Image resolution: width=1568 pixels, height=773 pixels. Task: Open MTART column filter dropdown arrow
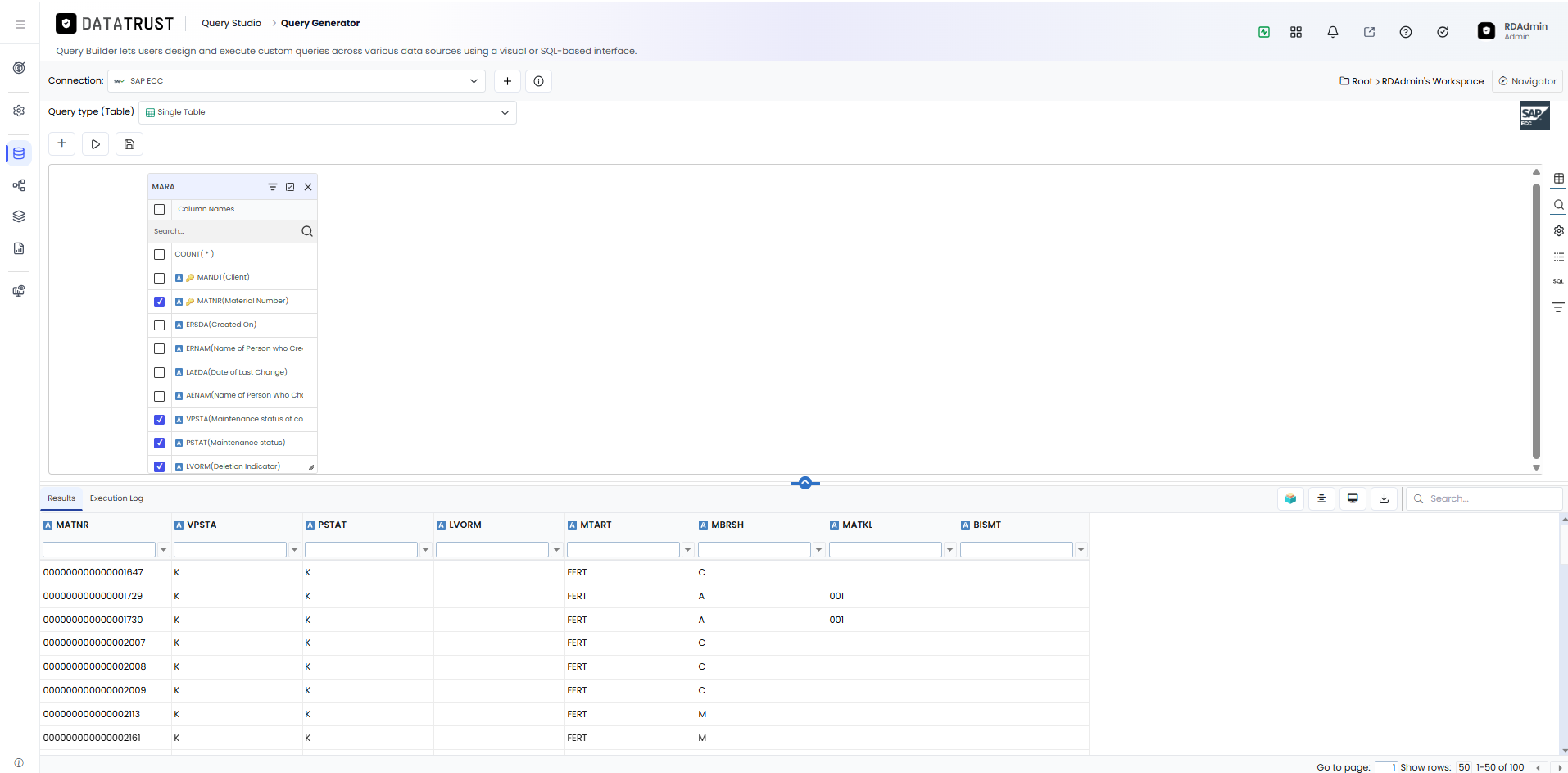coord(687,550)
